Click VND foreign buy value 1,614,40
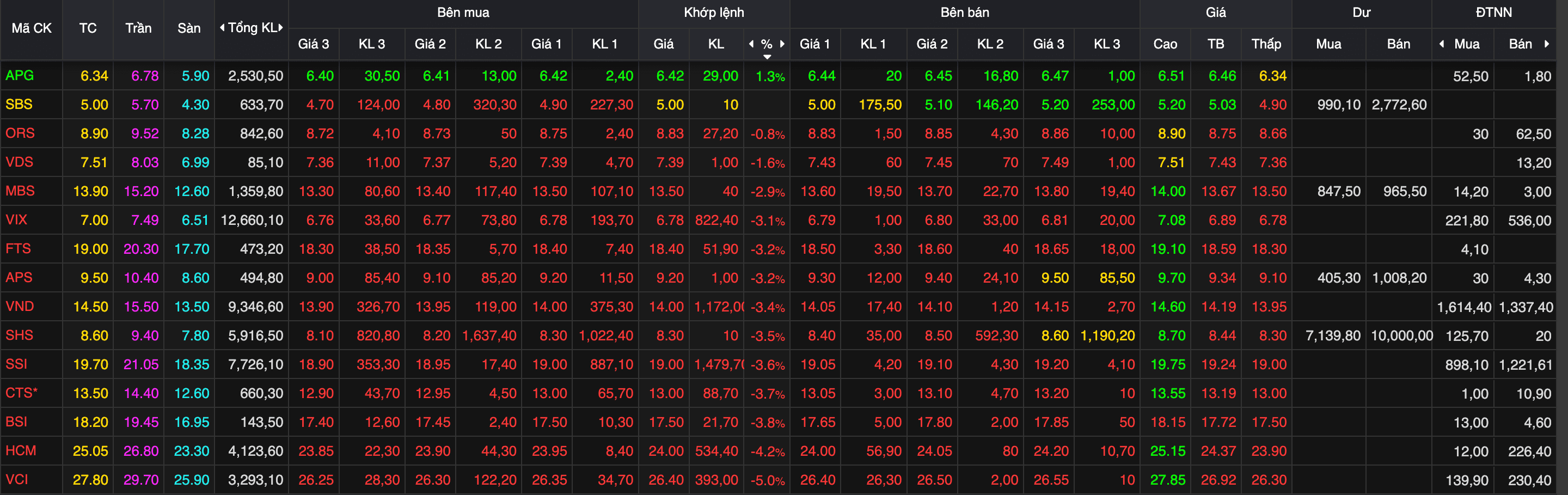 pyautogui.click(x=1465, y=307)
